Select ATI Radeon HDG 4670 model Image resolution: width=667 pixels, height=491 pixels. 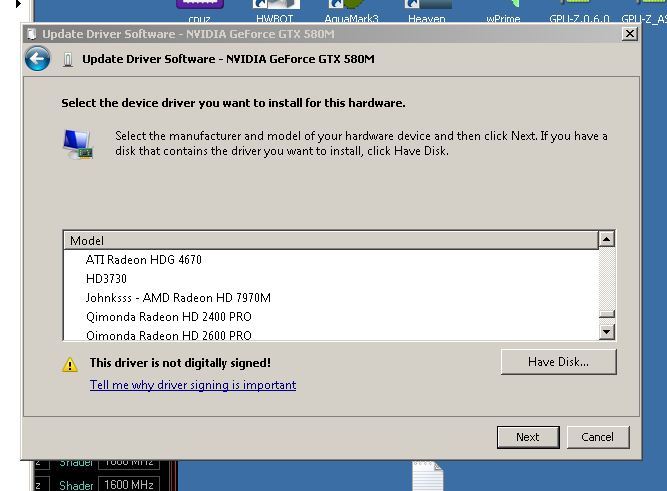(x=143, y=260)
